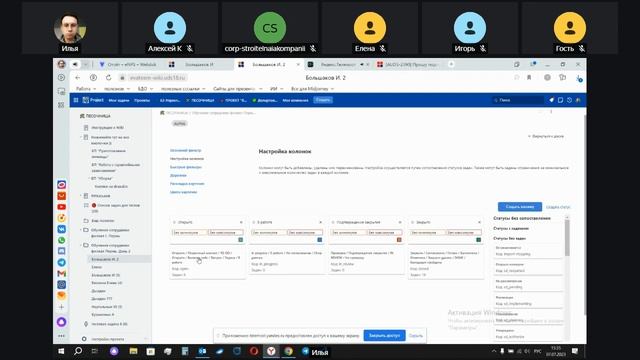Click the Открыто column color square
The width and height of the screenshot is (640, 360).
(x=240, y=240)
